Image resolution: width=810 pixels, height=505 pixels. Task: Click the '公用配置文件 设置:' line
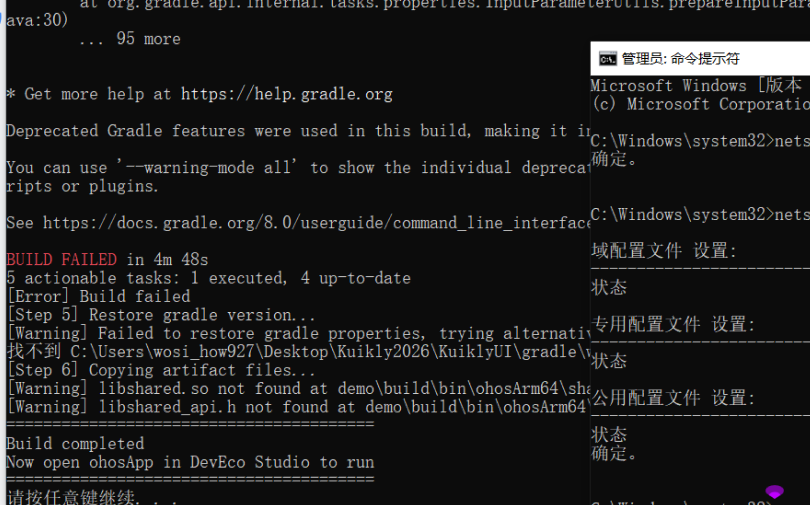673,398
